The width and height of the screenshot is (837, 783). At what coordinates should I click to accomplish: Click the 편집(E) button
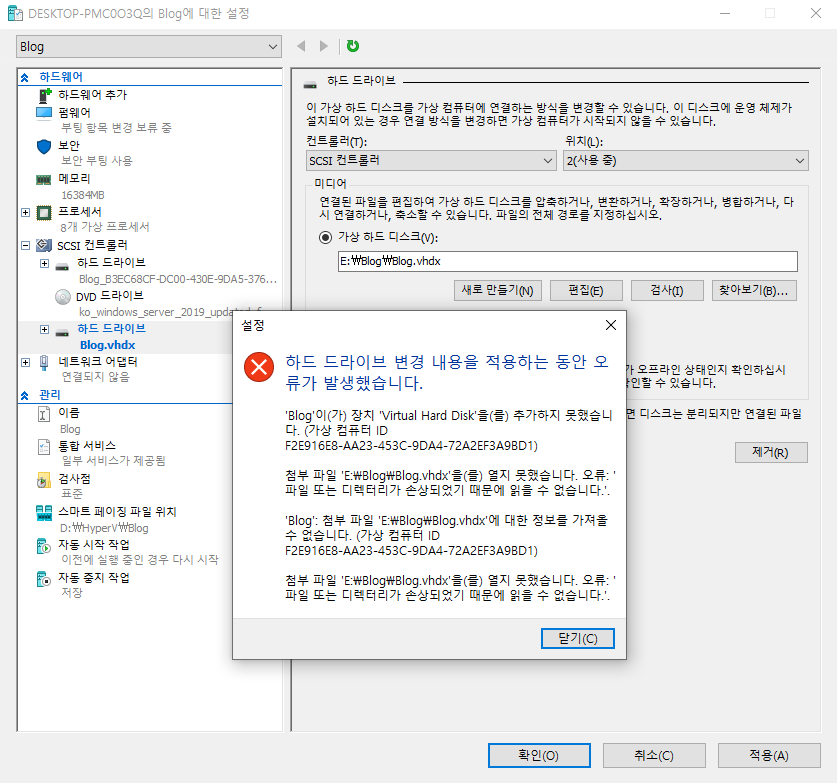(586, 290)
